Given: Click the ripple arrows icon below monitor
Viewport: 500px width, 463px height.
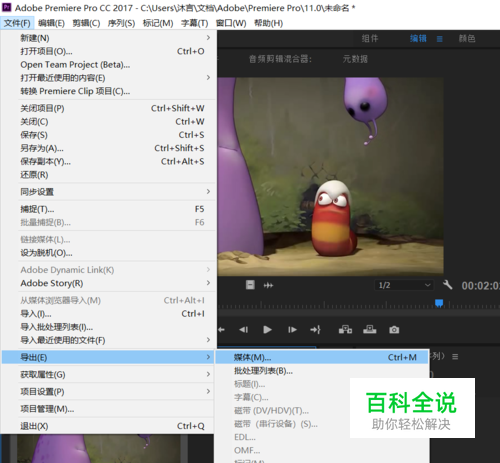Looking at the screenshot, I should [268, 285].
